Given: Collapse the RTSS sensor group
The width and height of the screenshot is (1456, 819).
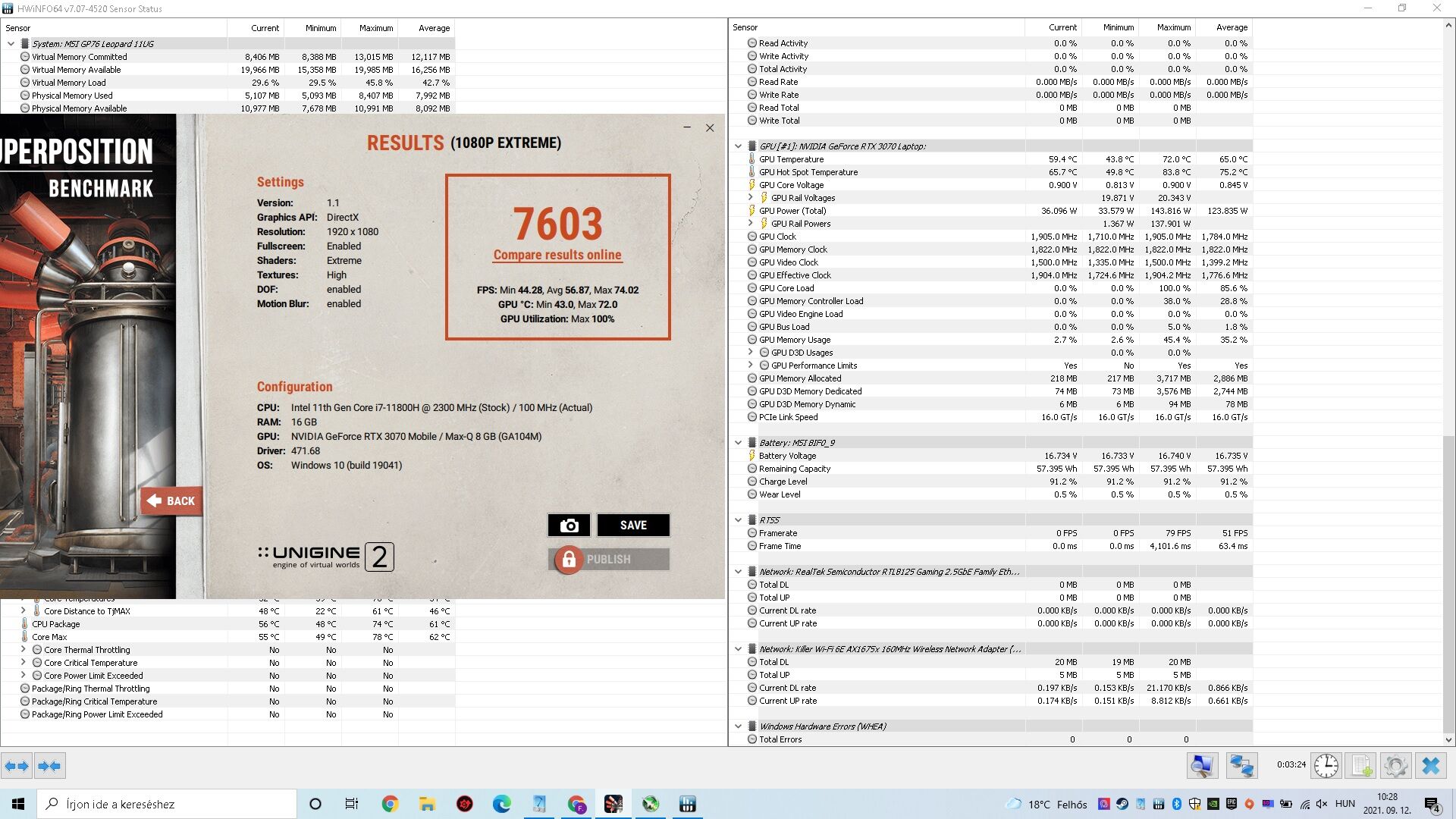Looking at the screenshot, I should (x=738, y=520).
